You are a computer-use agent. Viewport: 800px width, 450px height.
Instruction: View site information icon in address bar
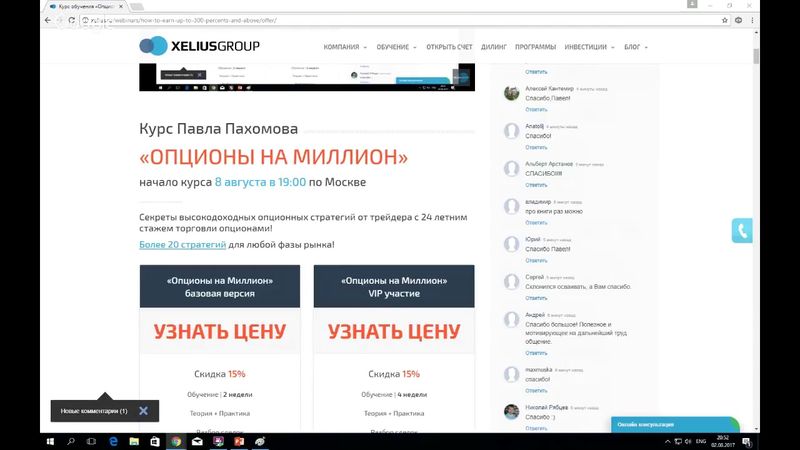85,20
